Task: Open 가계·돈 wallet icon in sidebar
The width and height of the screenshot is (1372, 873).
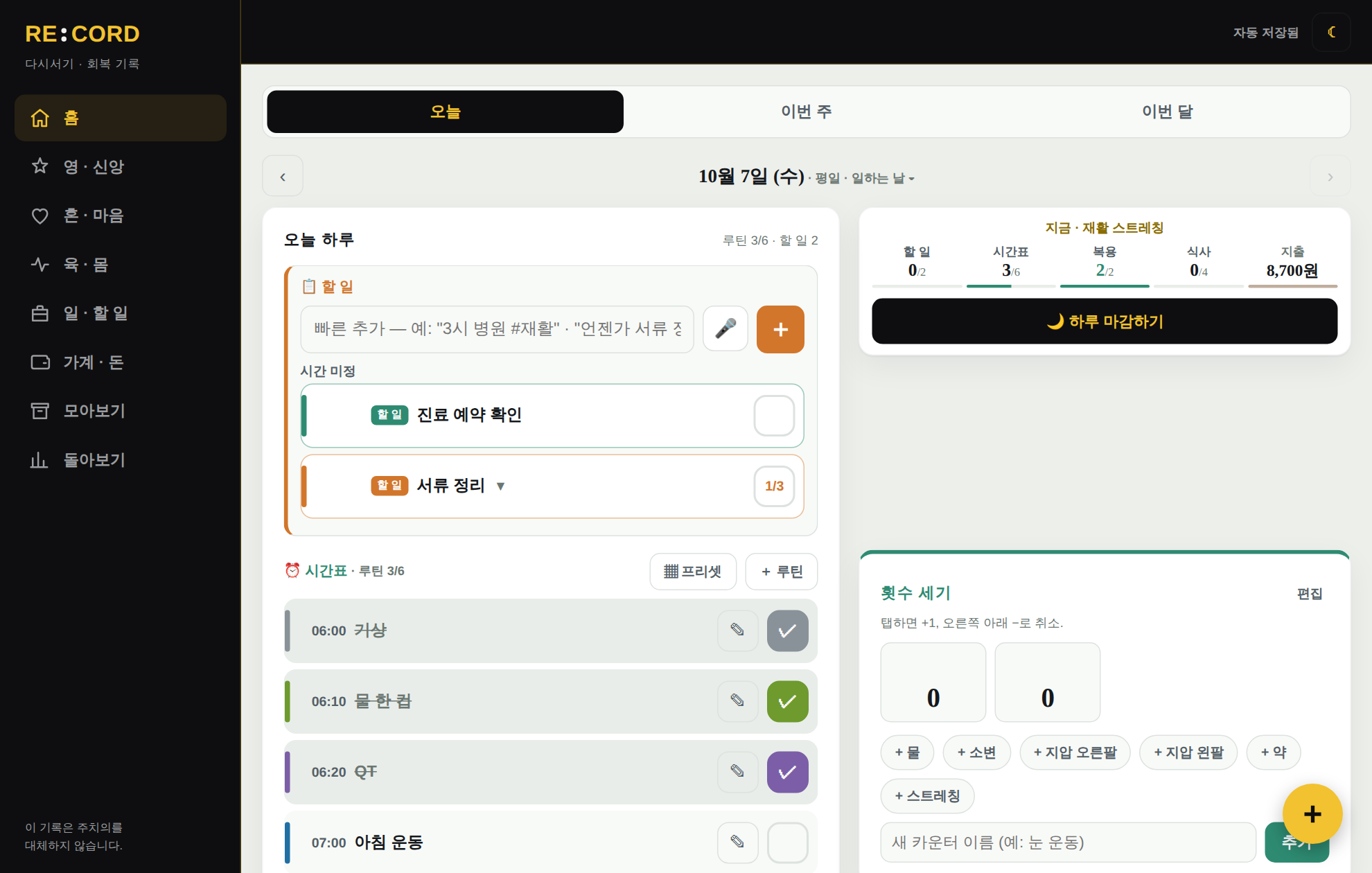Action: click(x=40, y=362)
